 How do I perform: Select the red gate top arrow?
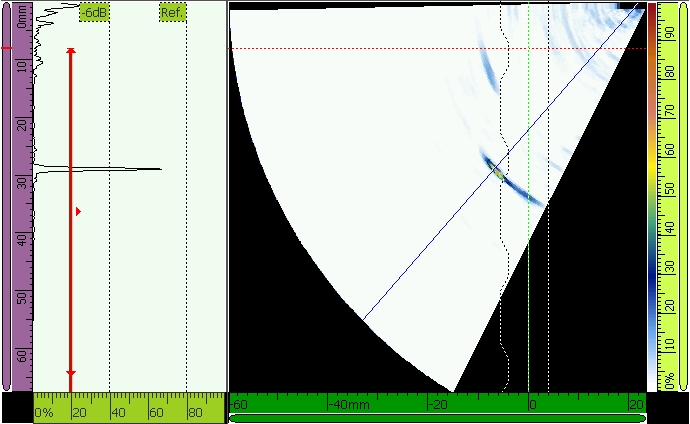pyautogui.click(x=70, y=51)
